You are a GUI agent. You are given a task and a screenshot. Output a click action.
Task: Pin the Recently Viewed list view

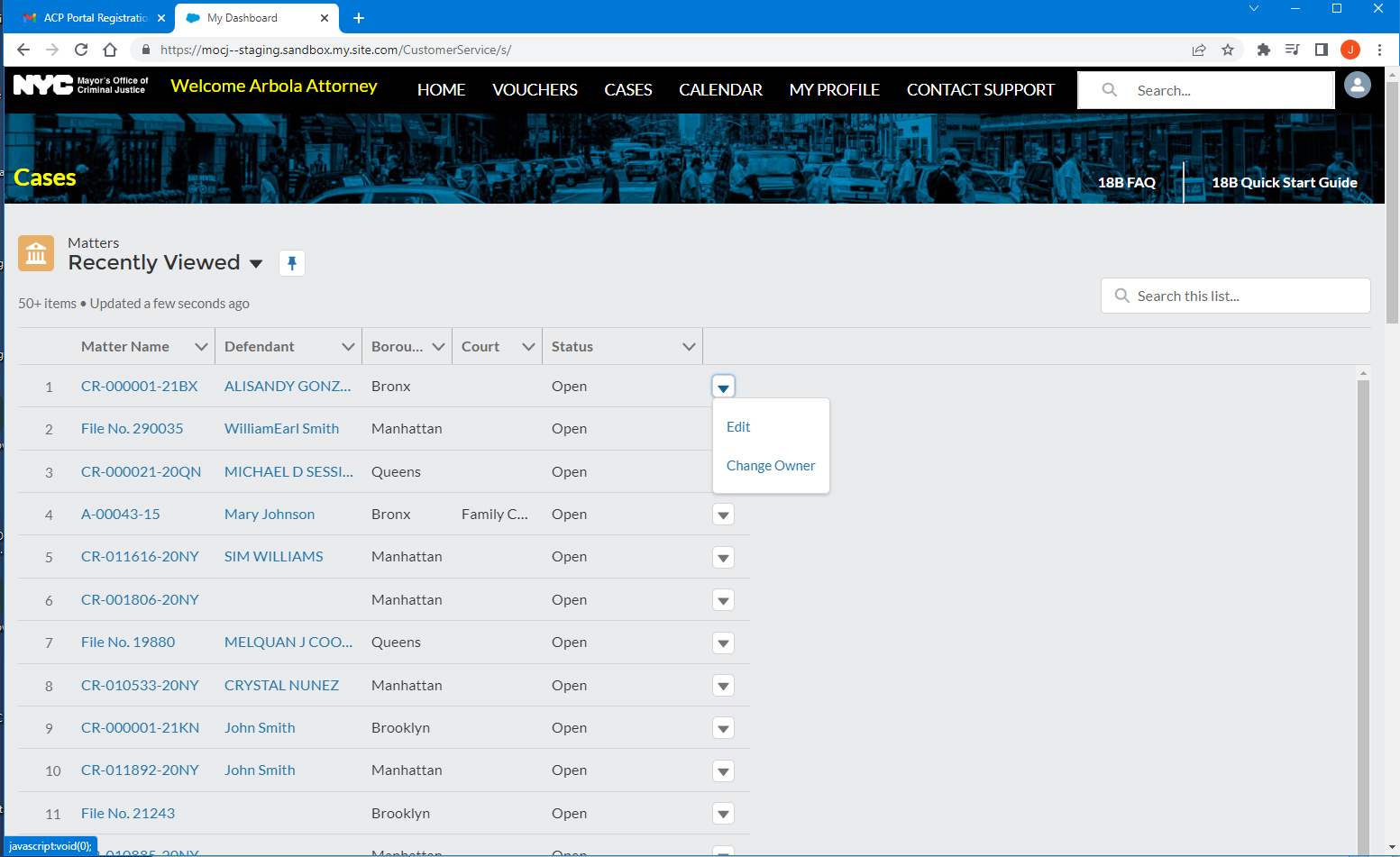point(291,263)
